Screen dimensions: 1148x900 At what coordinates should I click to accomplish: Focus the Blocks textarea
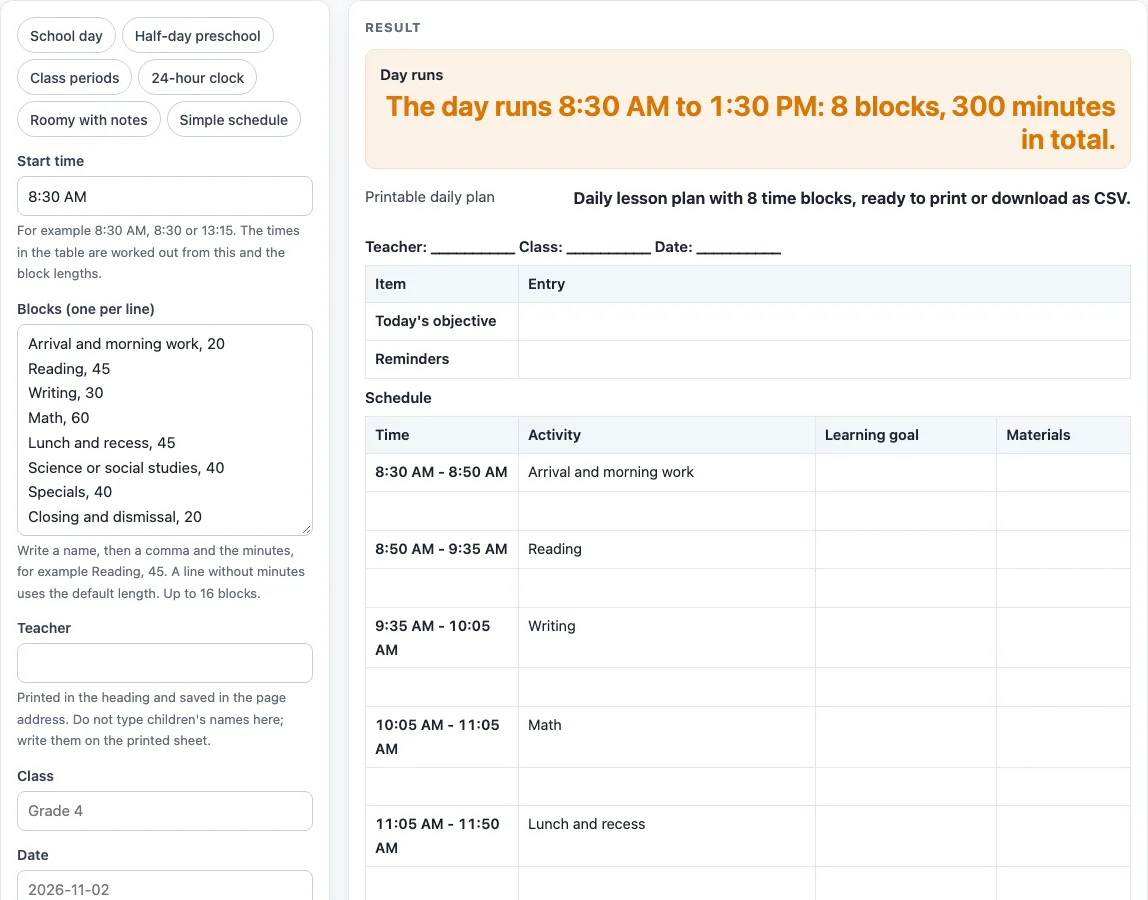tap(165, 430)
